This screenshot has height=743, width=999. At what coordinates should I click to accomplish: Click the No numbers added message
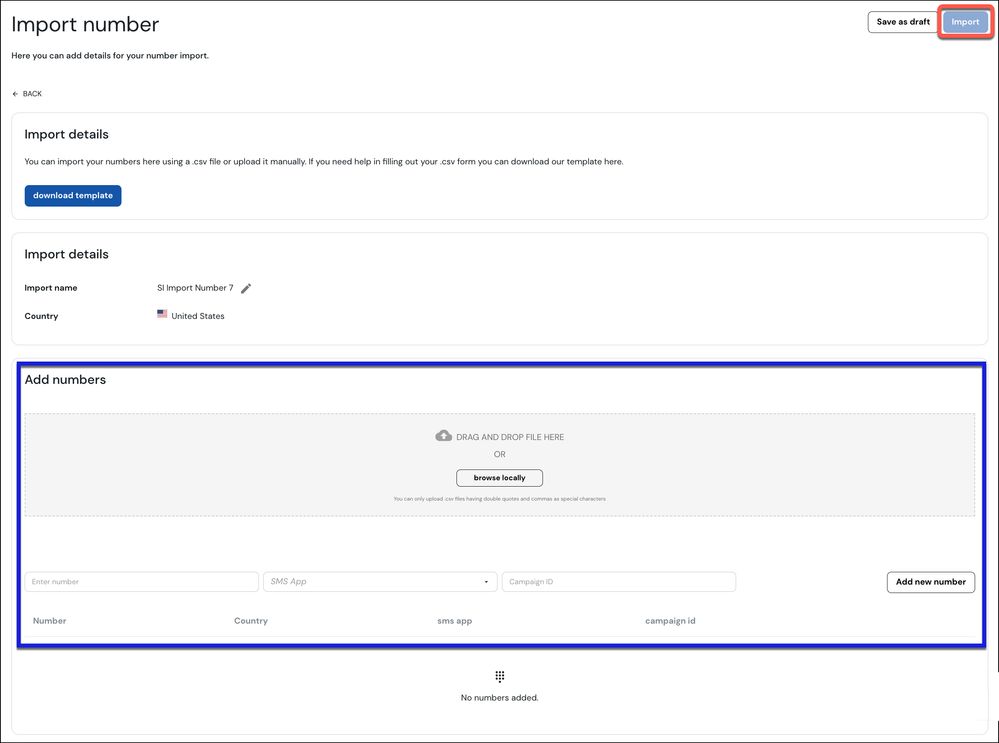click(500, 698)
